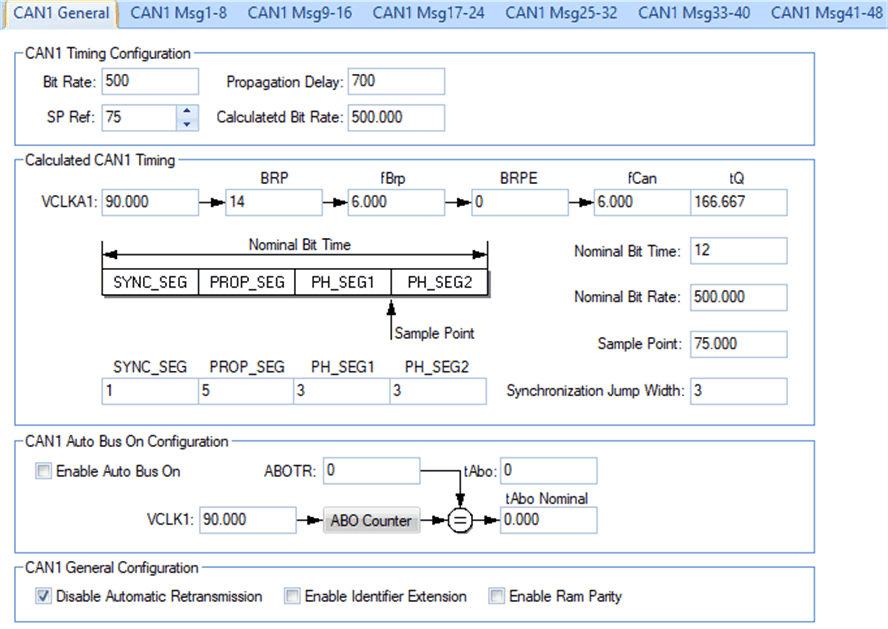Tick the Enable Identifier Extension checkbox

(292, 597)
